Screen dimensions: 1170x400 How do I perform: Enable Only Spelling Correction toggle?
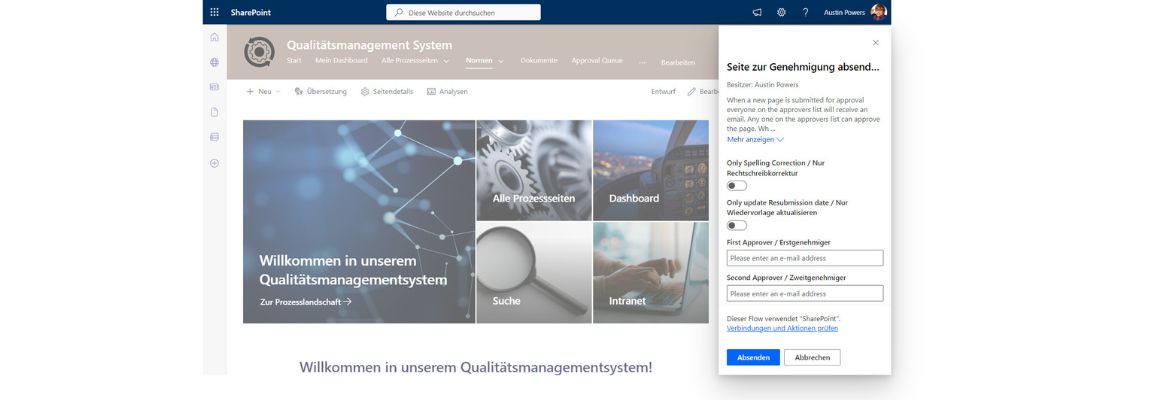[737, 186]
